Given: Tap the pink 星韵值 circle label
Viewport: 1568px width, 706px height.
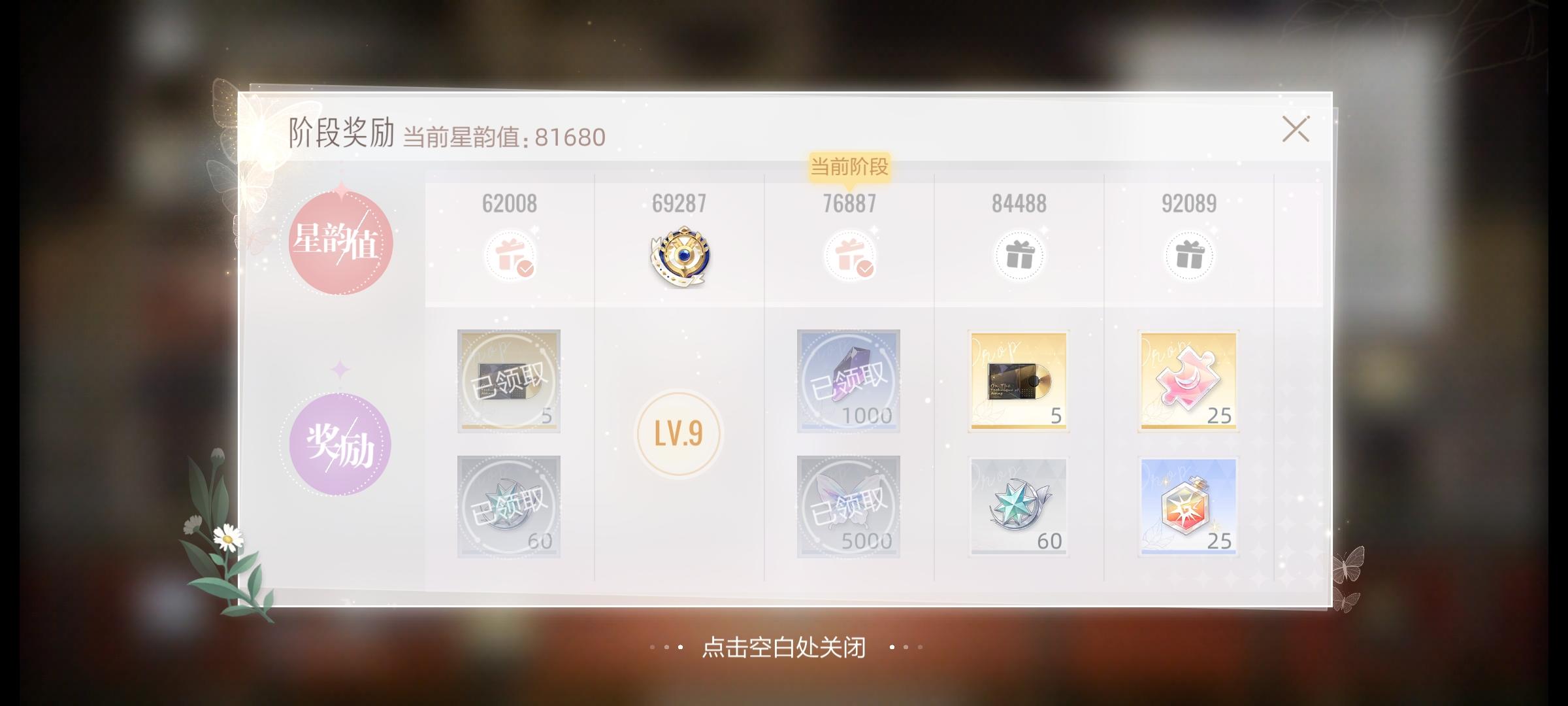Looking at the screenshot, I should pos(340,242).
